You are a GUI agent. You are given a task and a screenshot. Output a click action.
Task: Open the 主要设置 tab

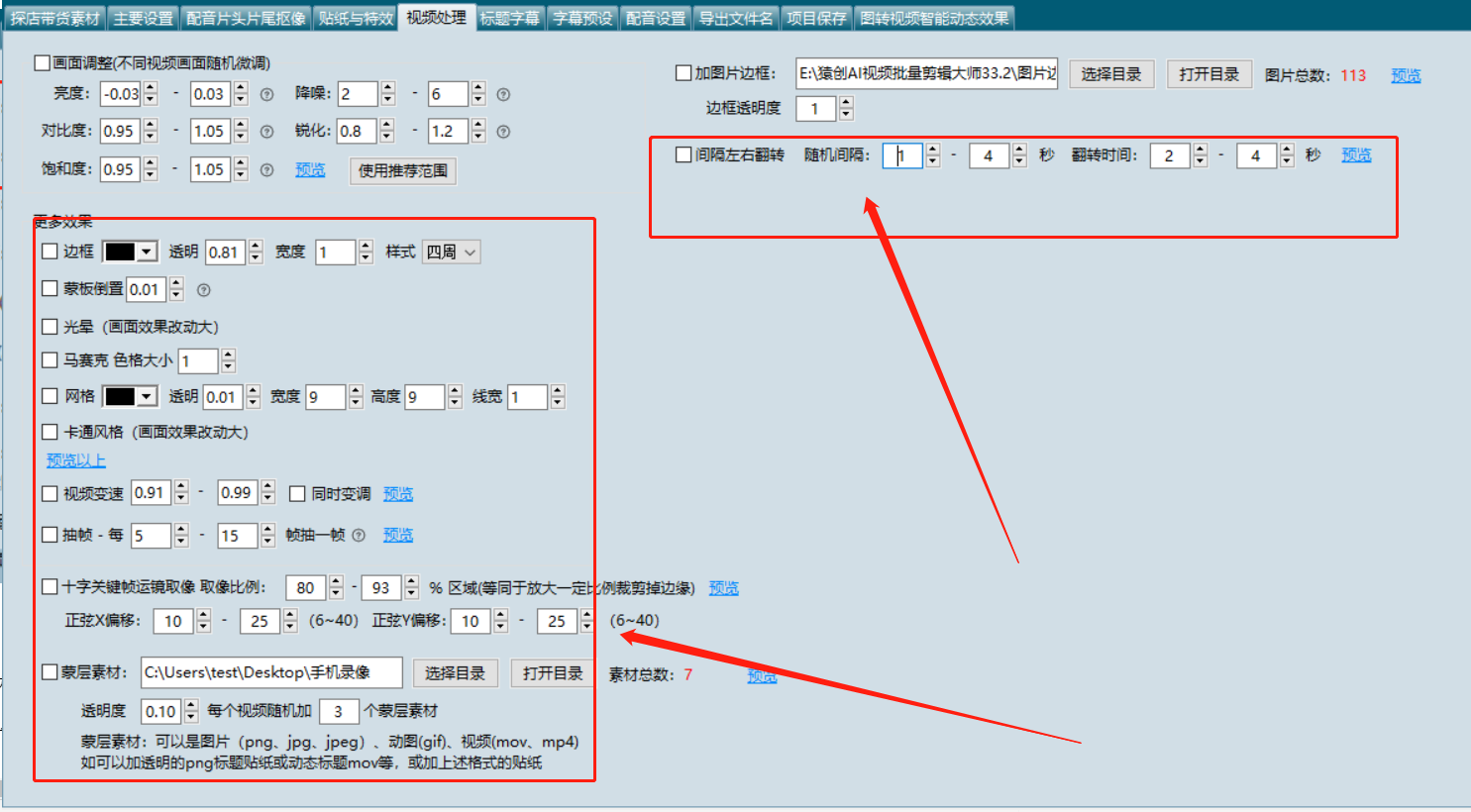coord(144,19)
